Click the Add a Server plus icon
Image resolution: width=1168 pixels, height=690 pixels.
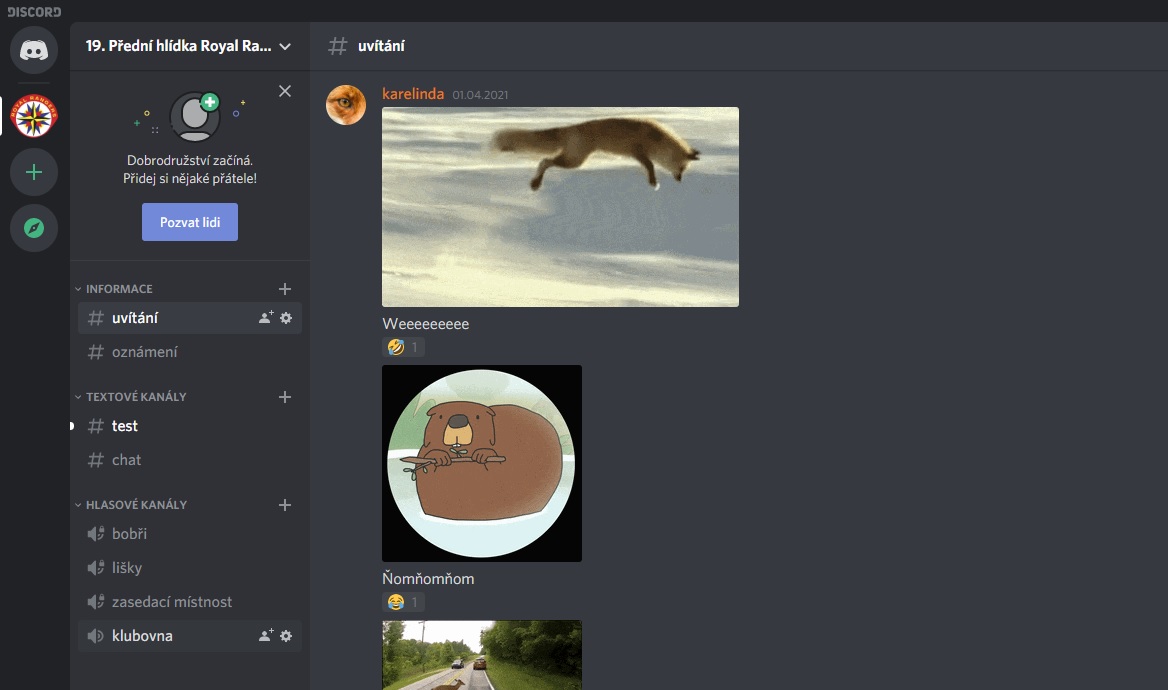[34, 173]
